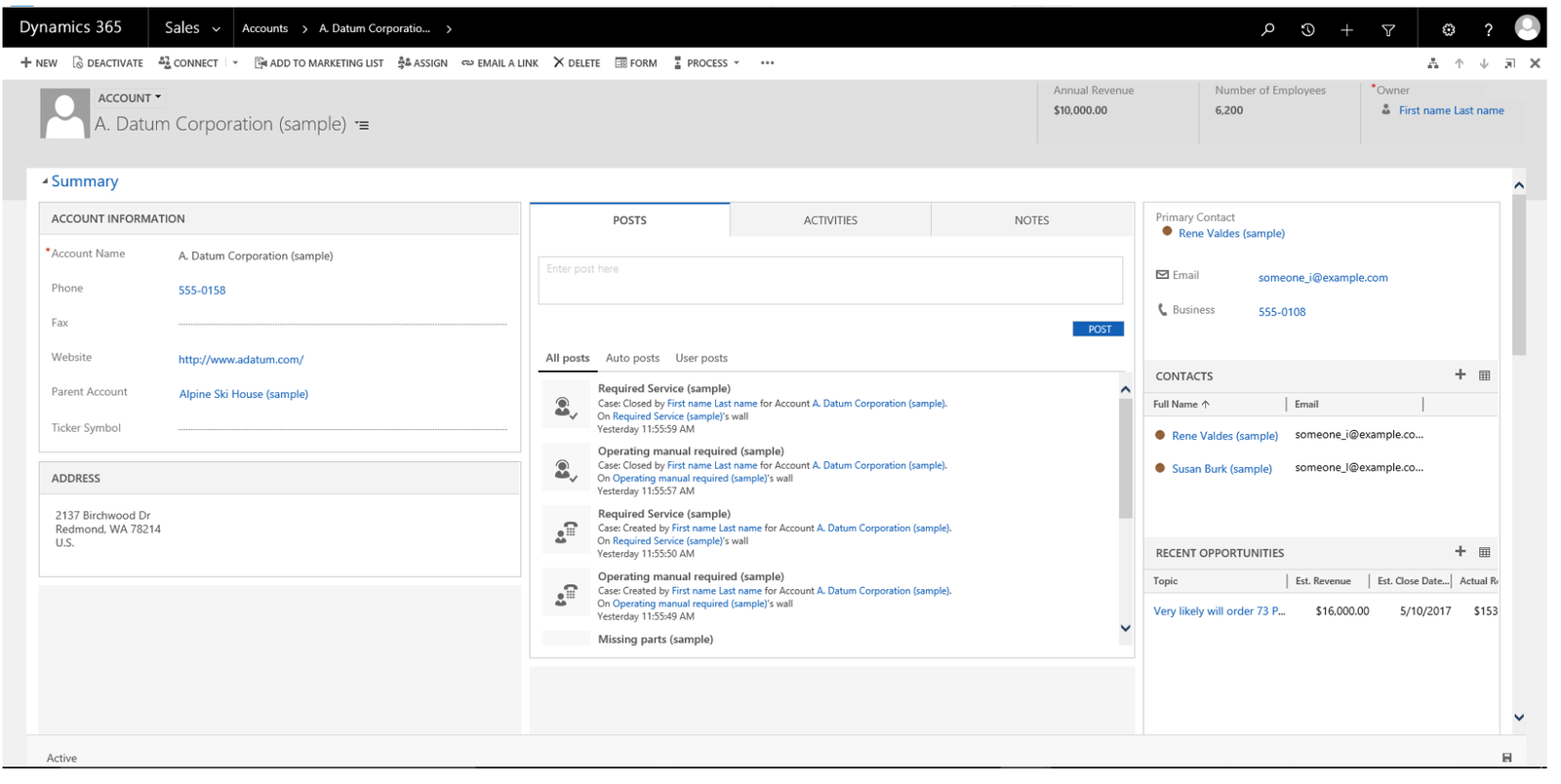
Task: Click CONNECT command
Action: coord(188,63)
